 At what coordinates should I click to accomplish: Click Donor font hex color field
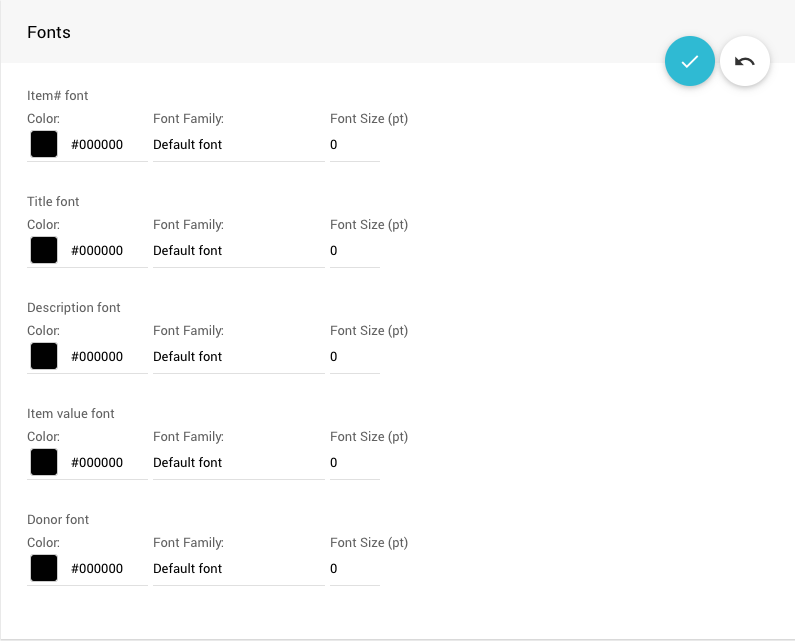coord(105,569)
